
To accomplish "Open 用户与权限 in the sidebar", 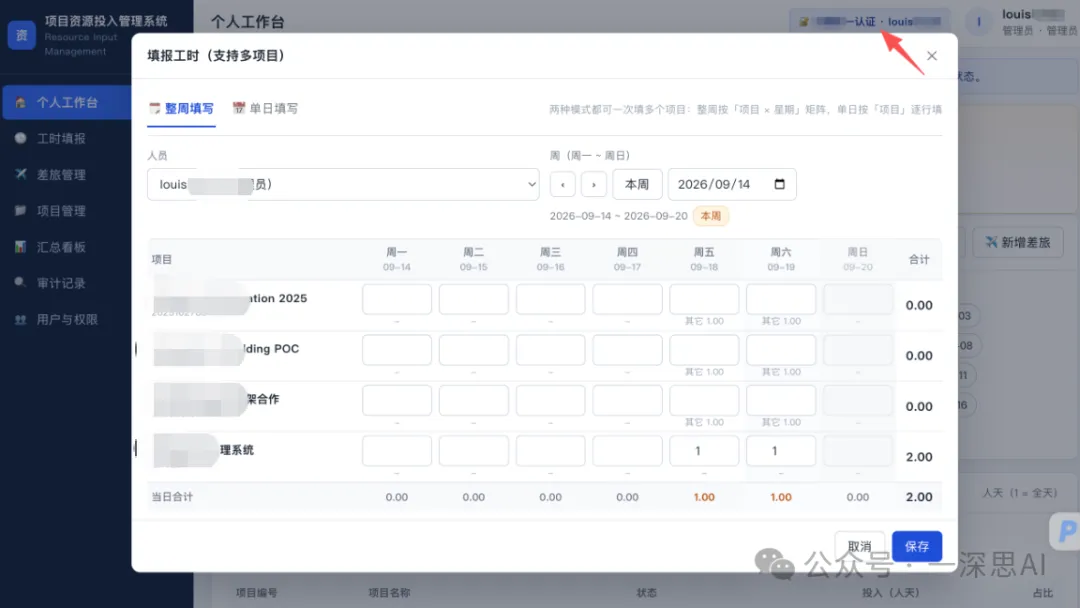I will pyautogui.click(x=67, y=319).
